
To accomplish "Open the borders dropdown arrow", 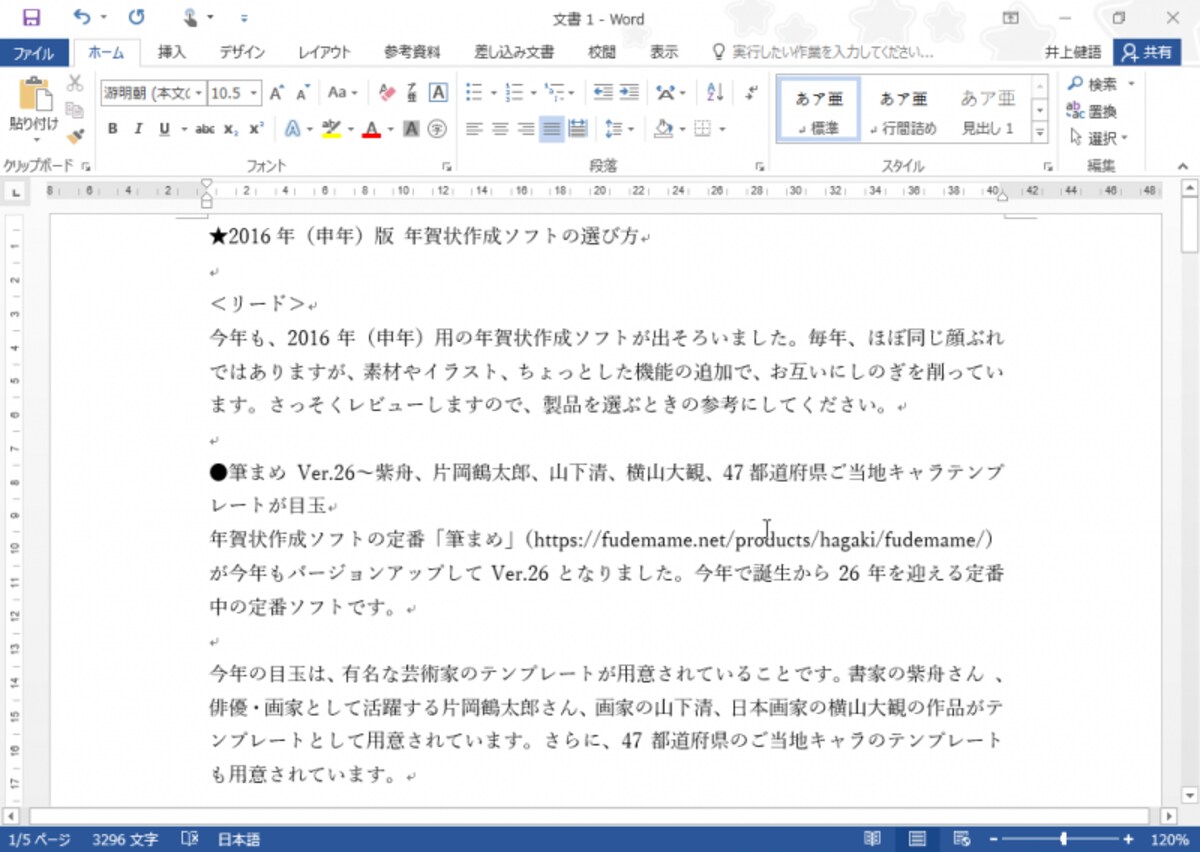I will coord(722,129).
